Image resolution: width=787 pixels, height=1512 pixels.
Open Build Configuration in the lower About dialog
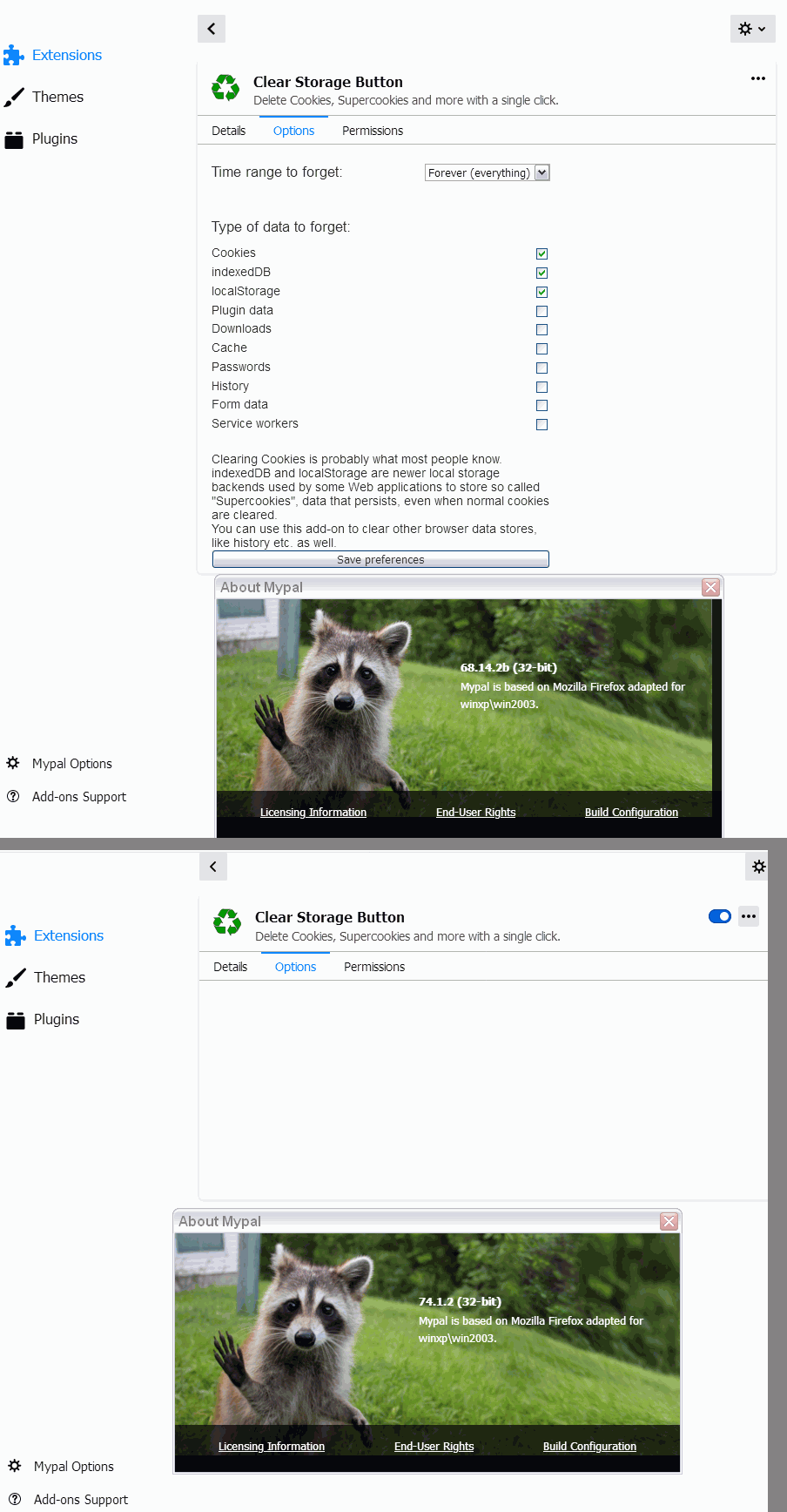click(589, 1446)
